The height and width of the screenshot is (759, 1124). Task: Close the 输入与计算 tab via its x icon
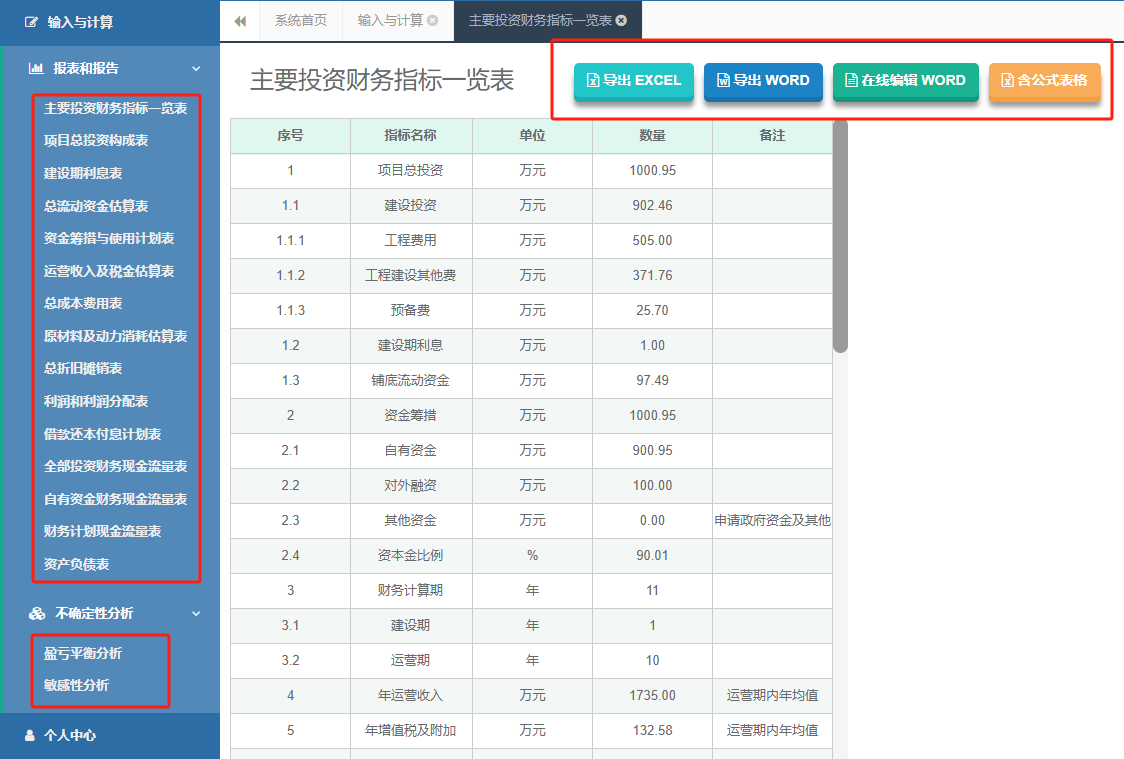pyautogui.click(x=432, y=21)
